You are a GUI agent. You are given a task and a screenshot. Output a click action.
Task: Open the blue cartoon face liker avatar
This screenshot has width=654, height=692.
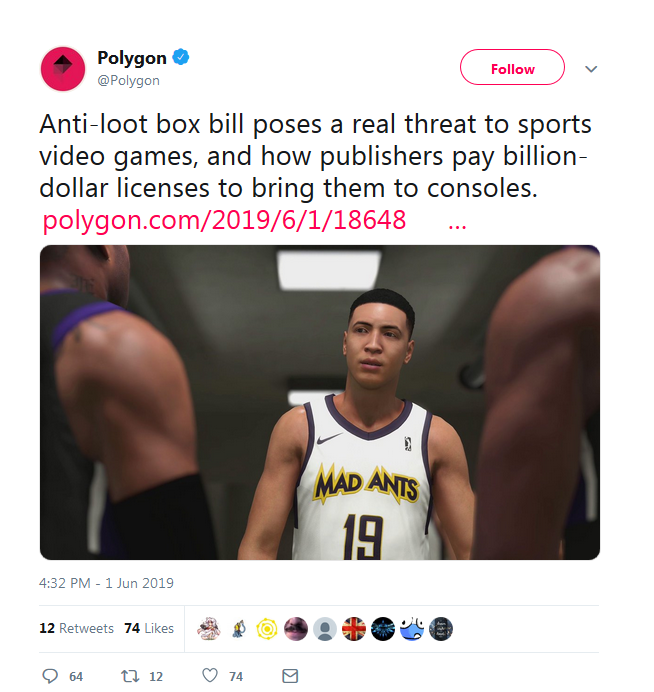pyautogui.click(x=412, y=628)
